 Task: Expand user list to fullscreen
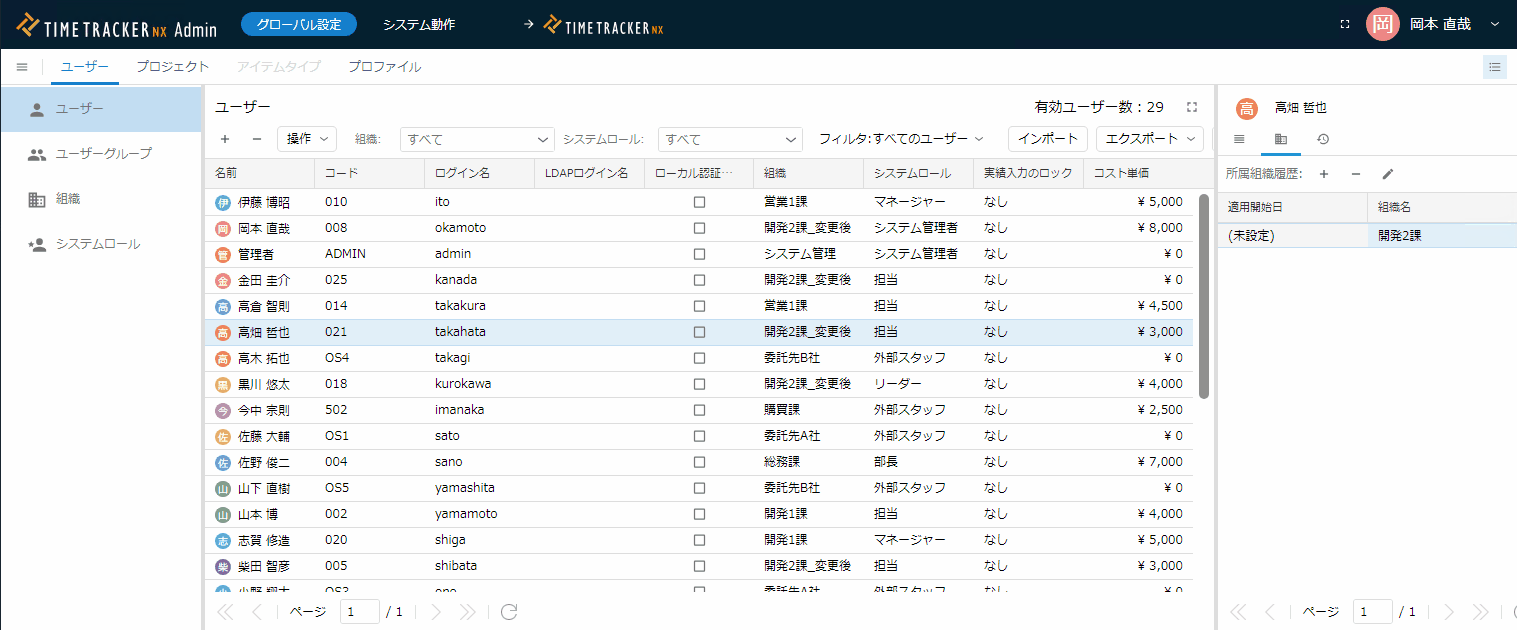pos(1191,107)
